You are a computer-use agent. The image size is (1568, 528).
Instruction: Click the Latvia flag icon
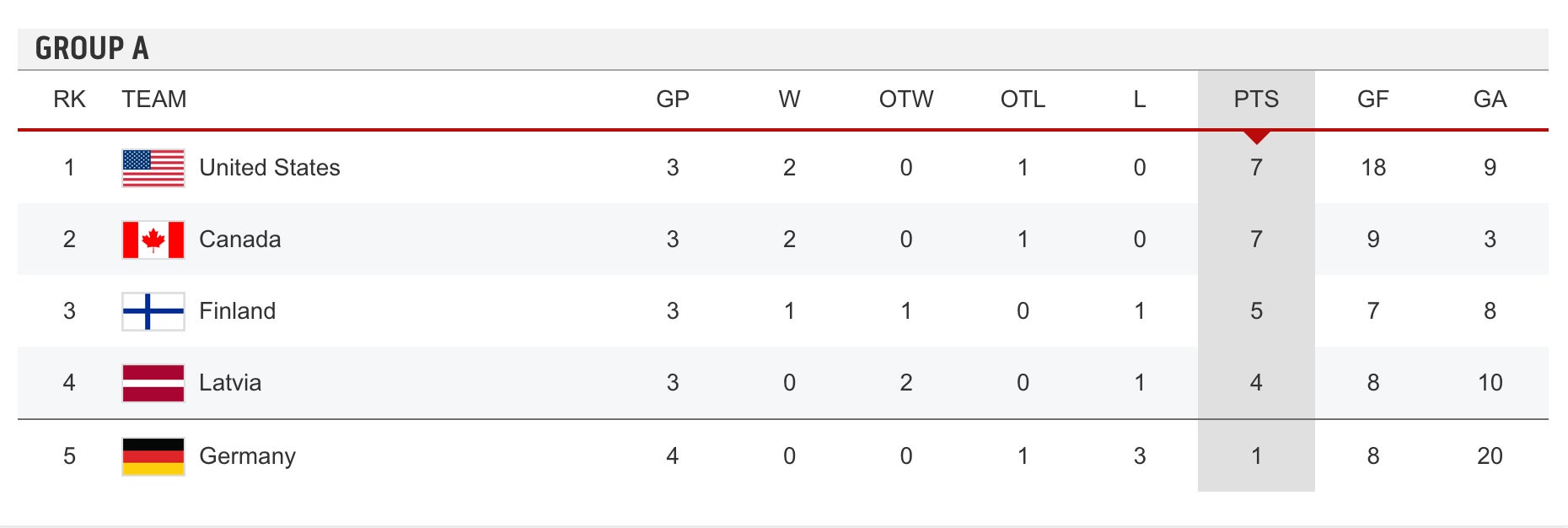coord(153,383)
